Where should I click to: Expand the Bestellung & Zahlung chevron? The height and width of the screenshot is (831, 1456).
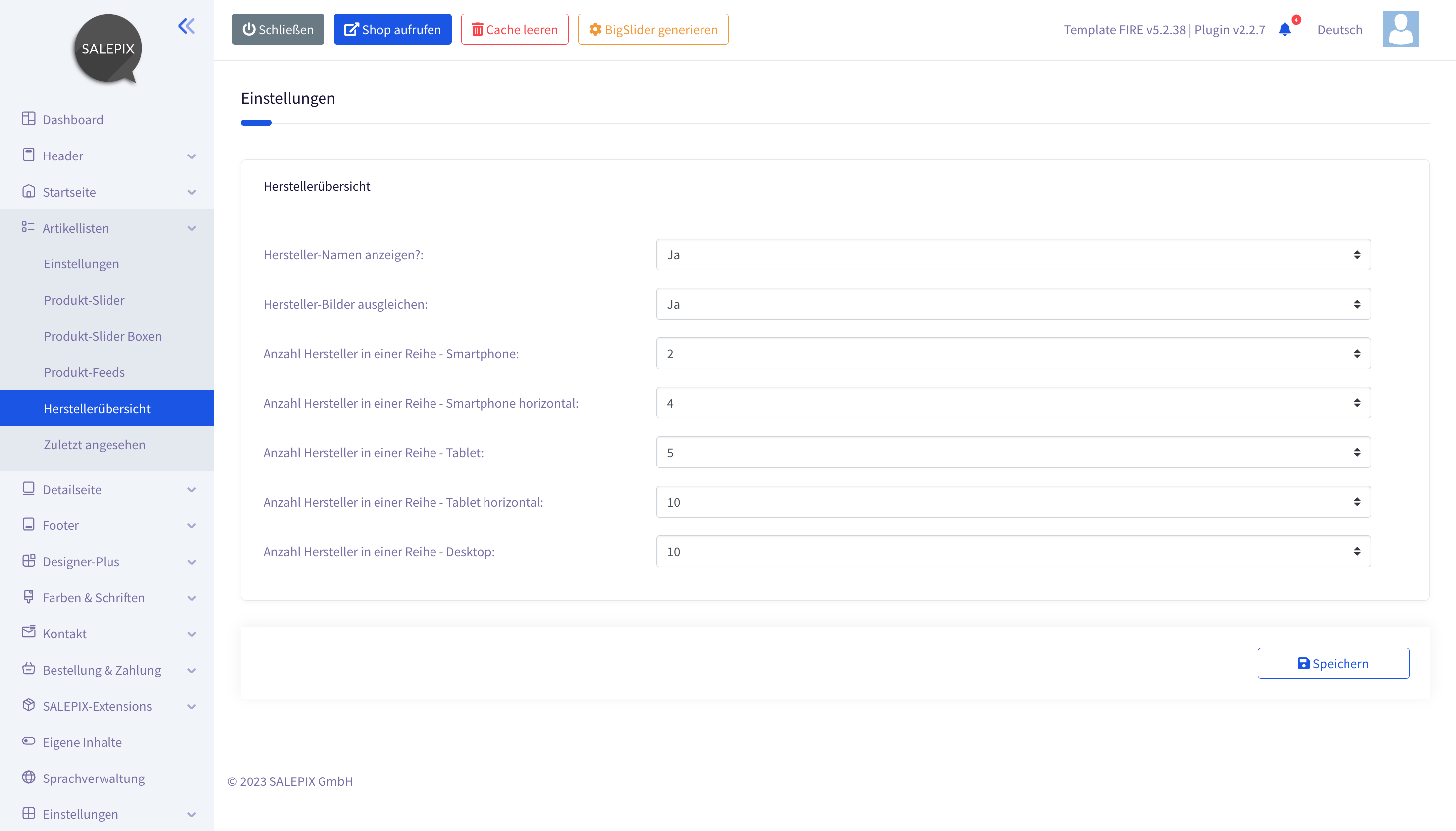point(192,671)
